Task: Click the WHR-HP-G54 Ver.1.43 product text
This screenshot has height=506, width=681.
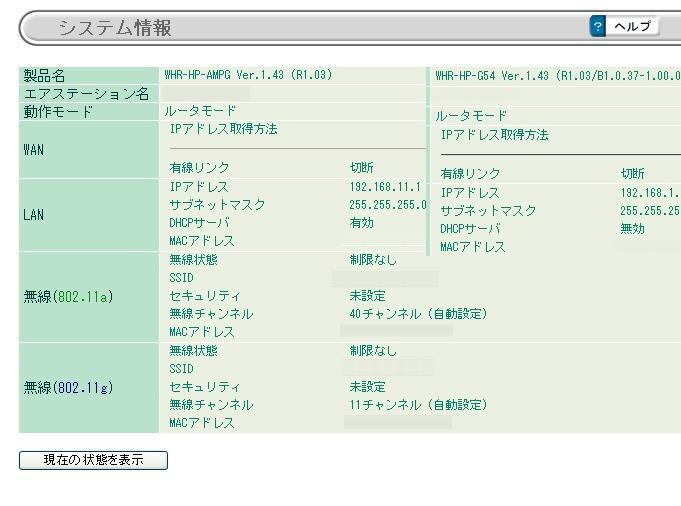Action: tap(558, 76)
